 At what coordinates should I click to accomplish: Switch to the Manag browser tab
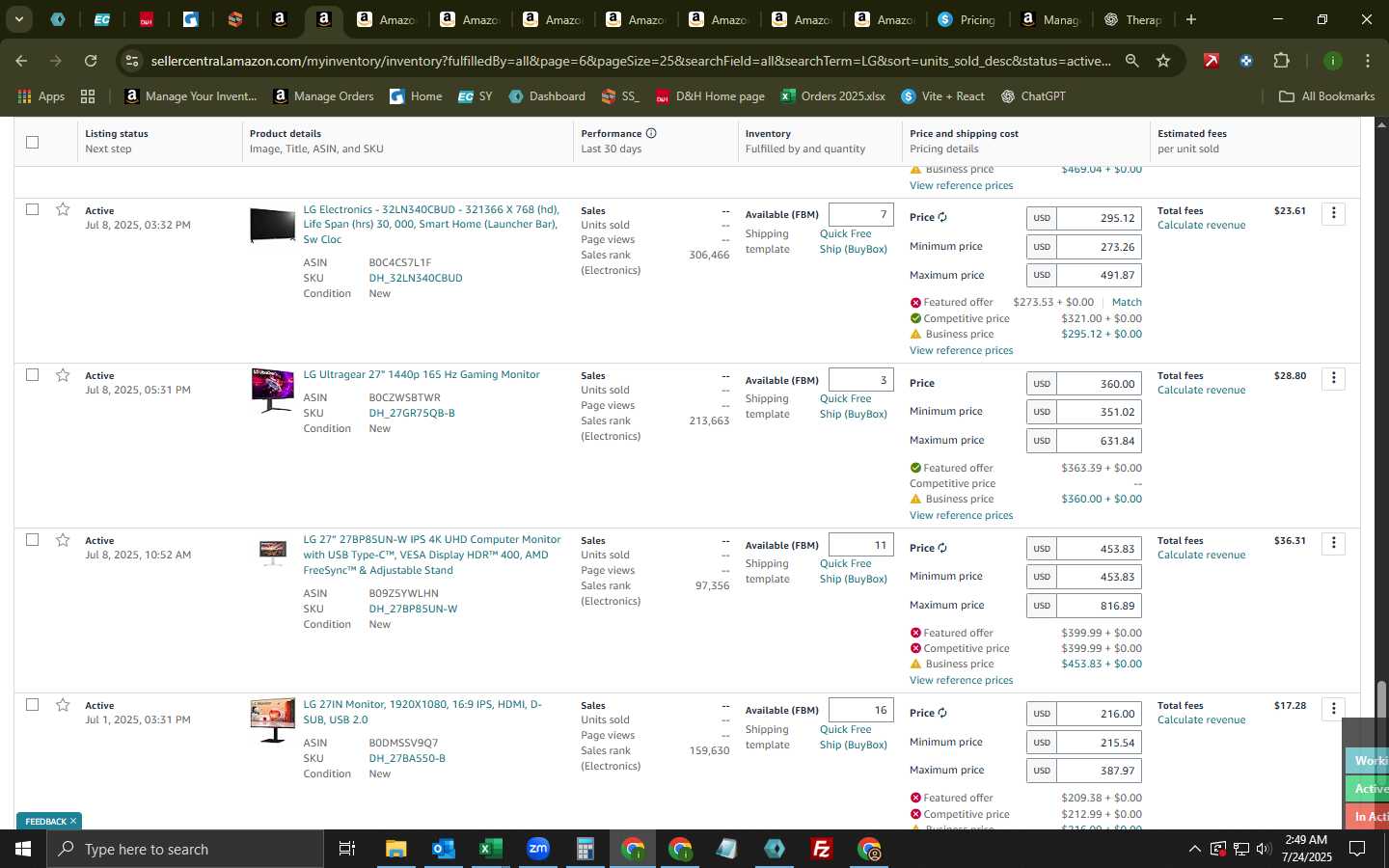[1050, 19]
